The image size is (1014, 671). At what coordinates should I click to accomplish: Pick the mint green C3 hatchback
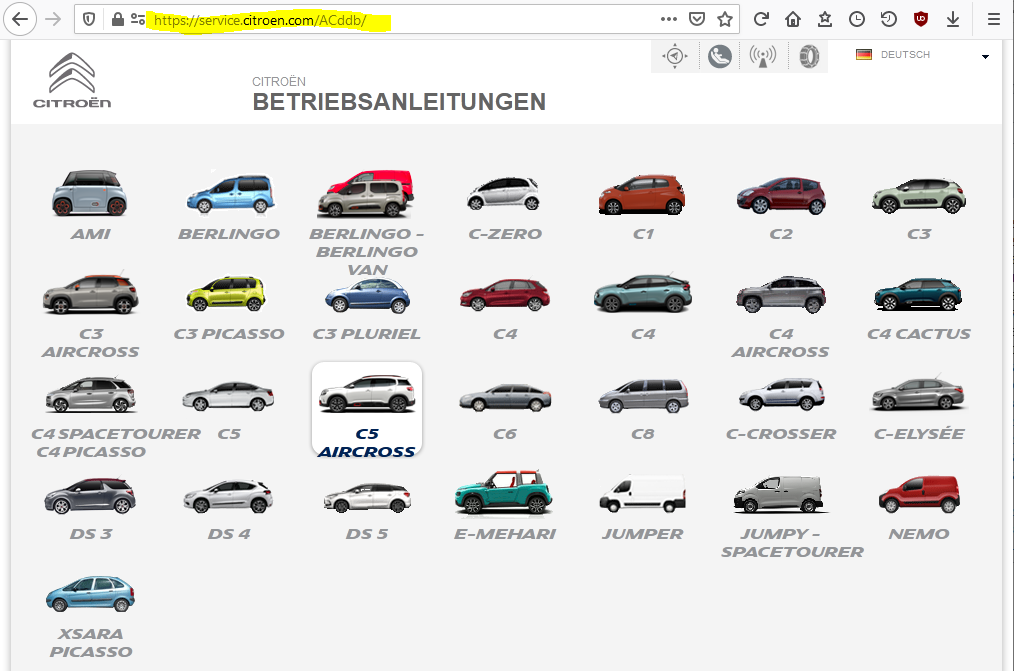[918, 205]
